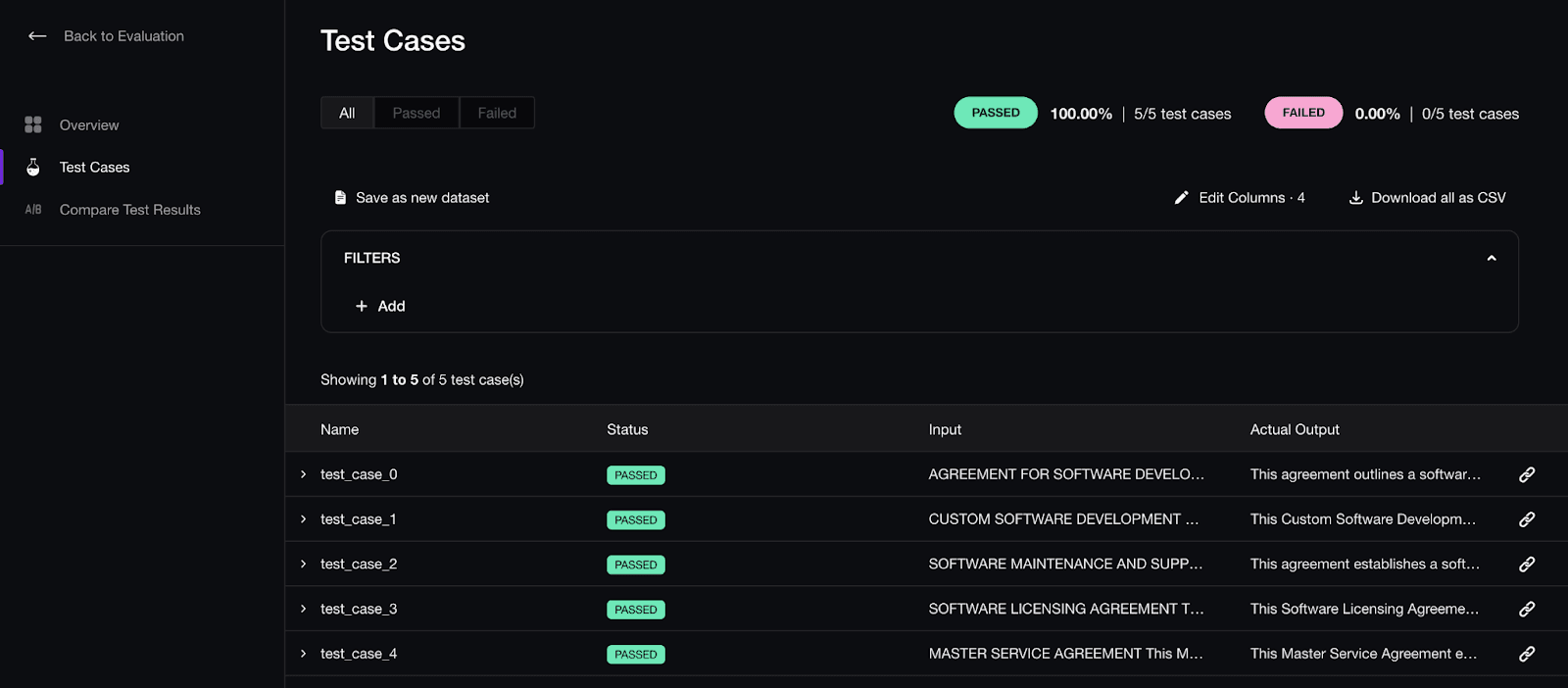Select the All filter tab
Image resolution: width=1568 pixels, height=688 pixels.
(347, 113)
